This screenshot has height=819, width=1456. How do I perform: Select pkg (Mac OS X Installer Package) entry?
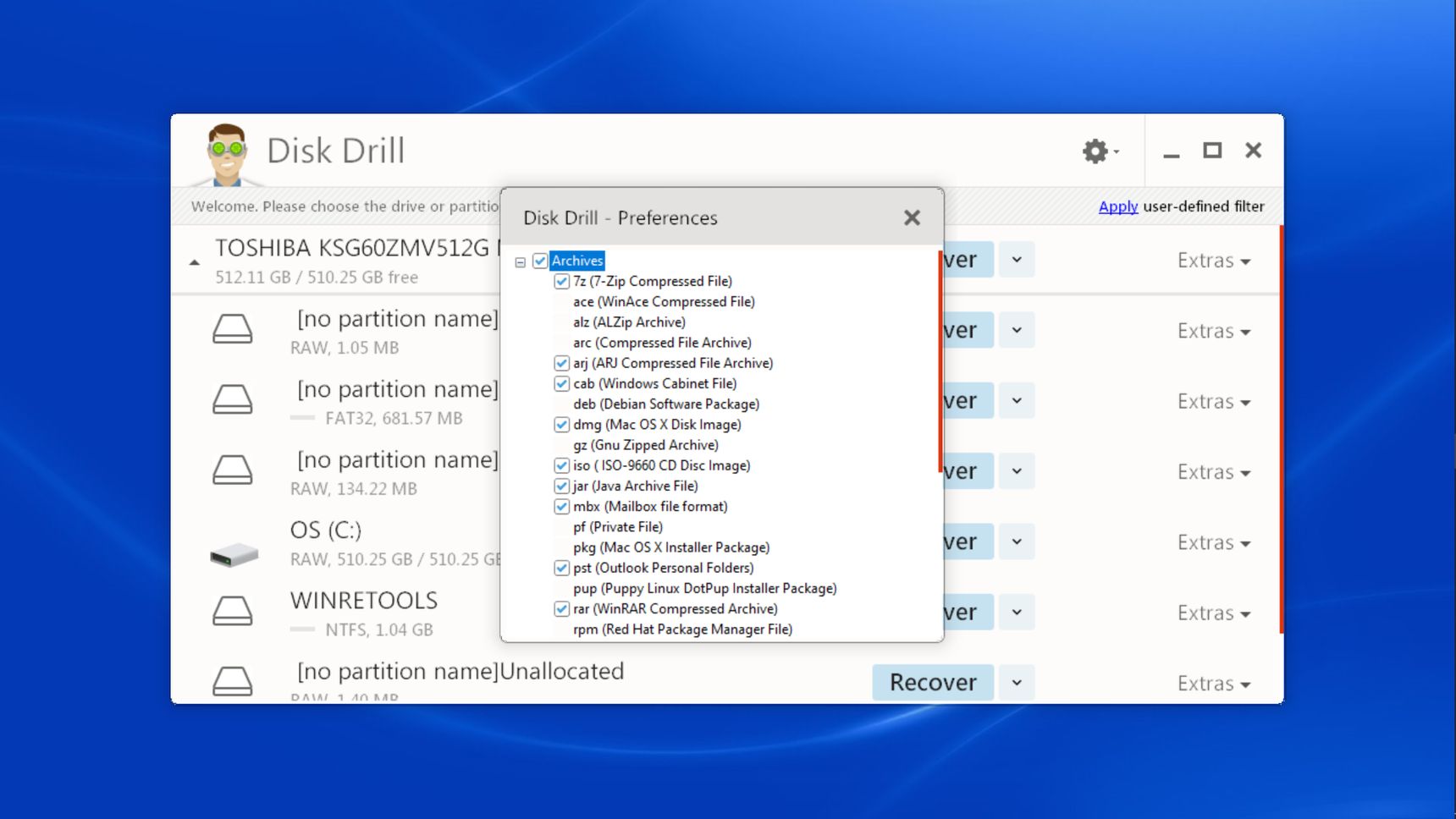(671, 547)
